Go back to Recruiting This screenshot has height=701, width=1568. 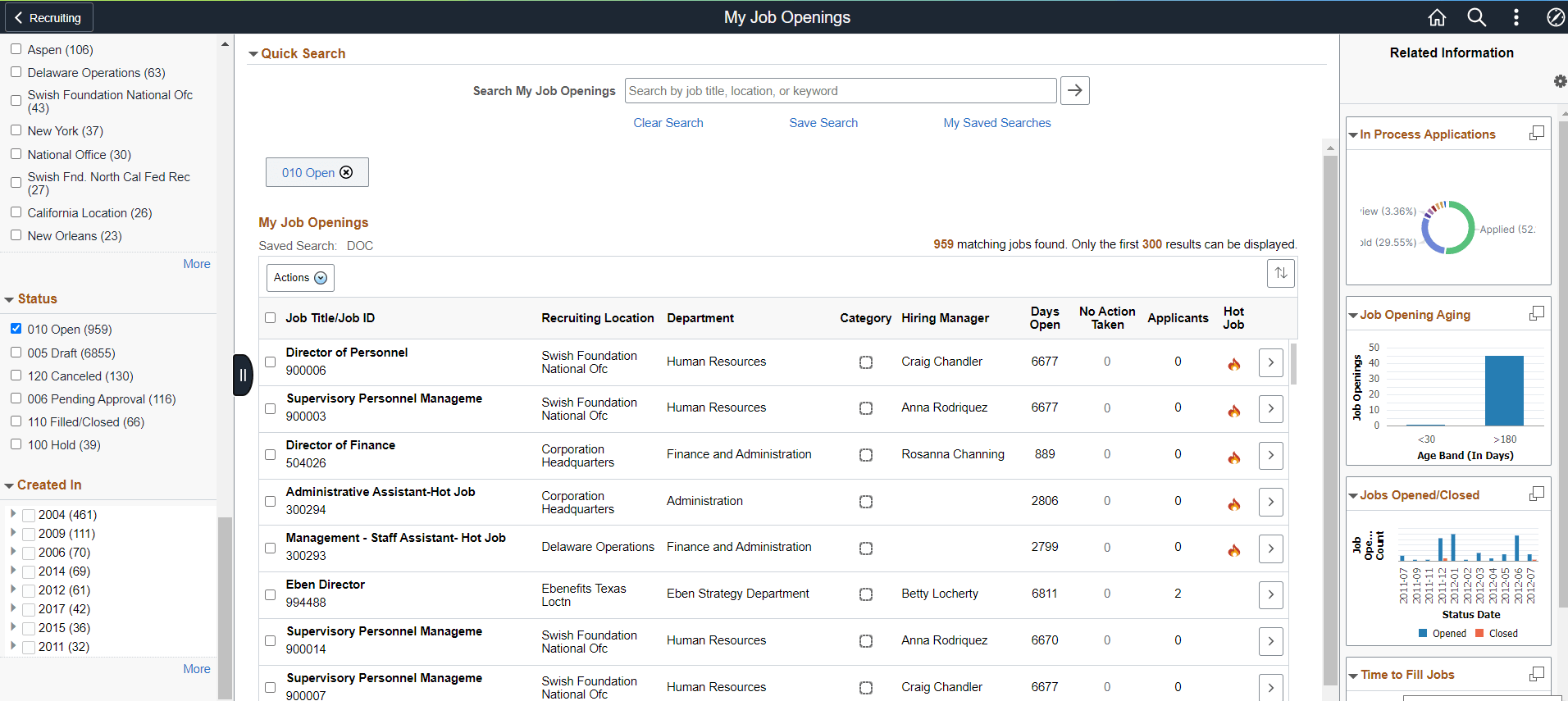click(x=48, y=17)
